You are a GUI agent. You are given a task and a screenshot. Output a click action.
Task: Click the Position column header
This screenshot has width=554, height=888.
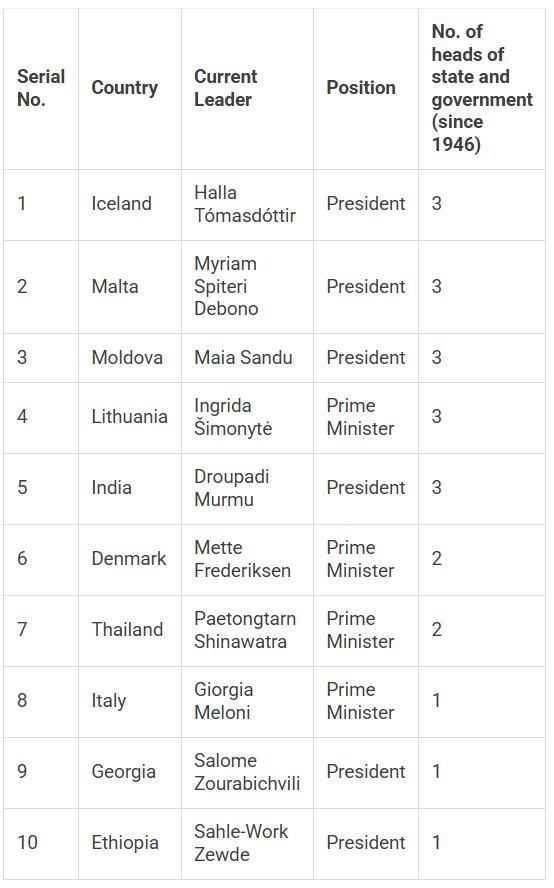coord(361,88)
